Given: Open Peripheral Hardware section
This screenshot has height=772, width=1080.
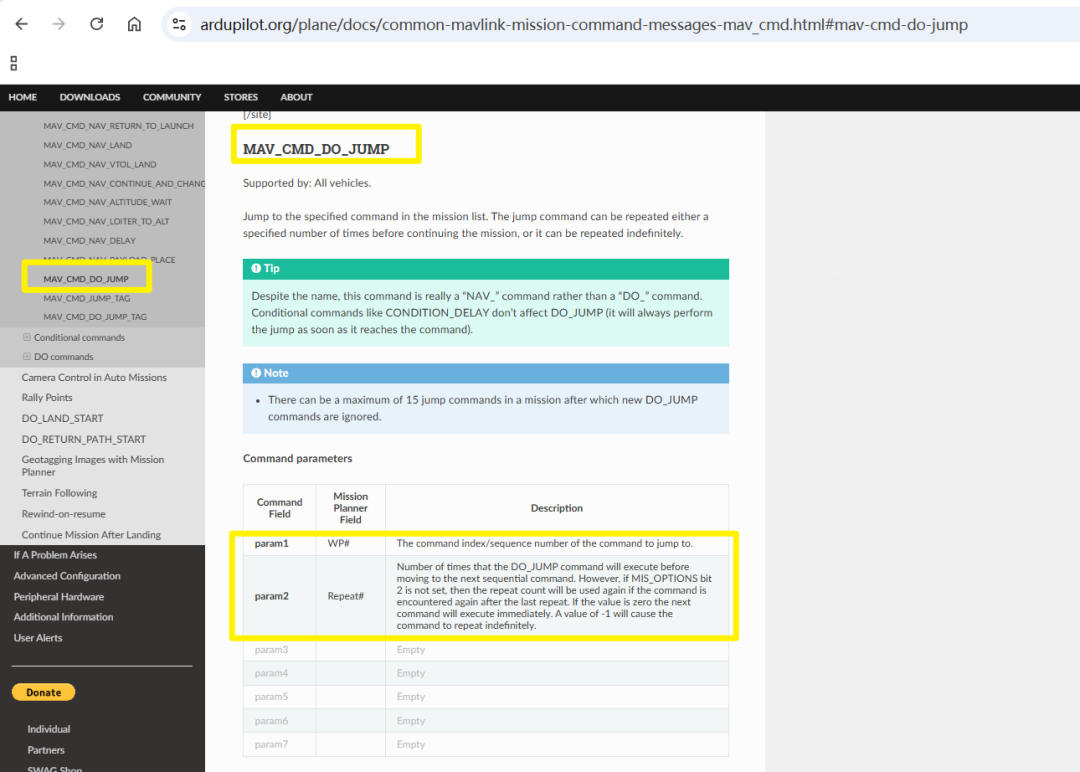Looking at the screenshot, I should [59, 596].
